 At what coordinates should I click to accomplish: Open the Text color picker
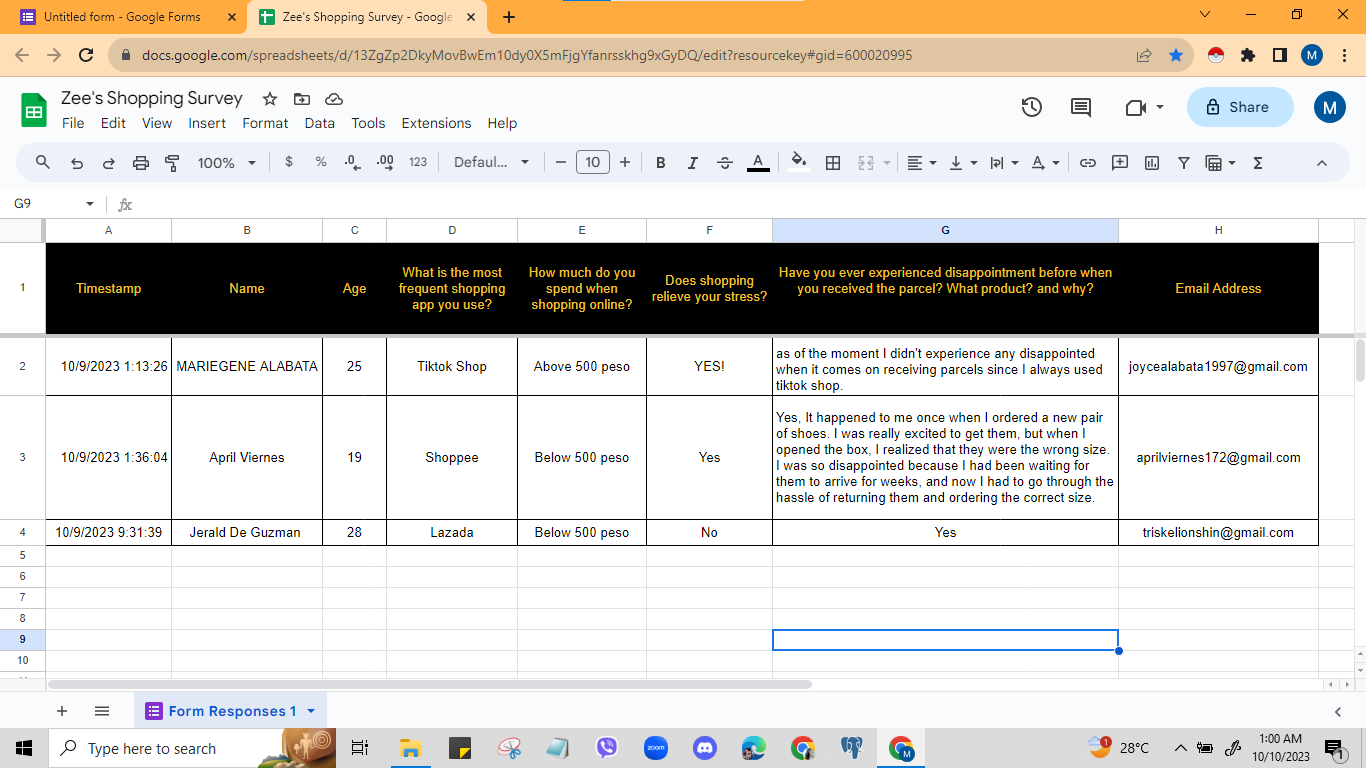coord(758,162)
